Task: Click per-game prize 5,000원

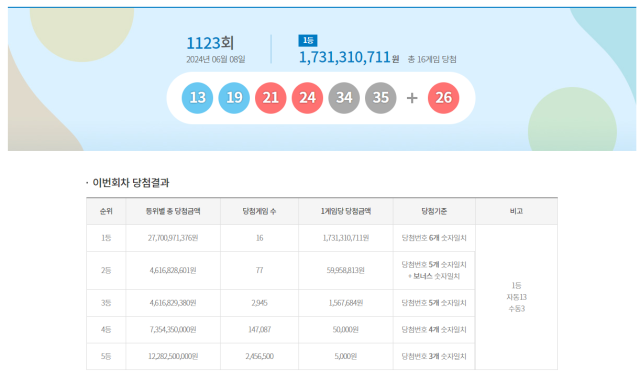Action: [346, 356]
